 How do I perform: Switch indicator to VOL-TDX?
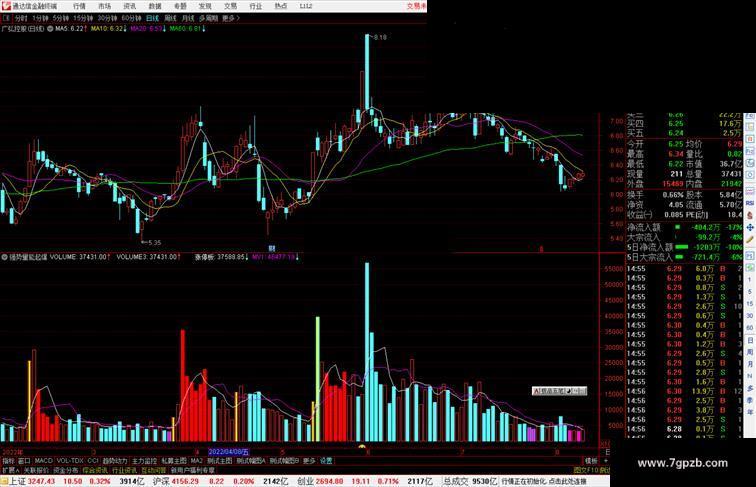point(70,461)
